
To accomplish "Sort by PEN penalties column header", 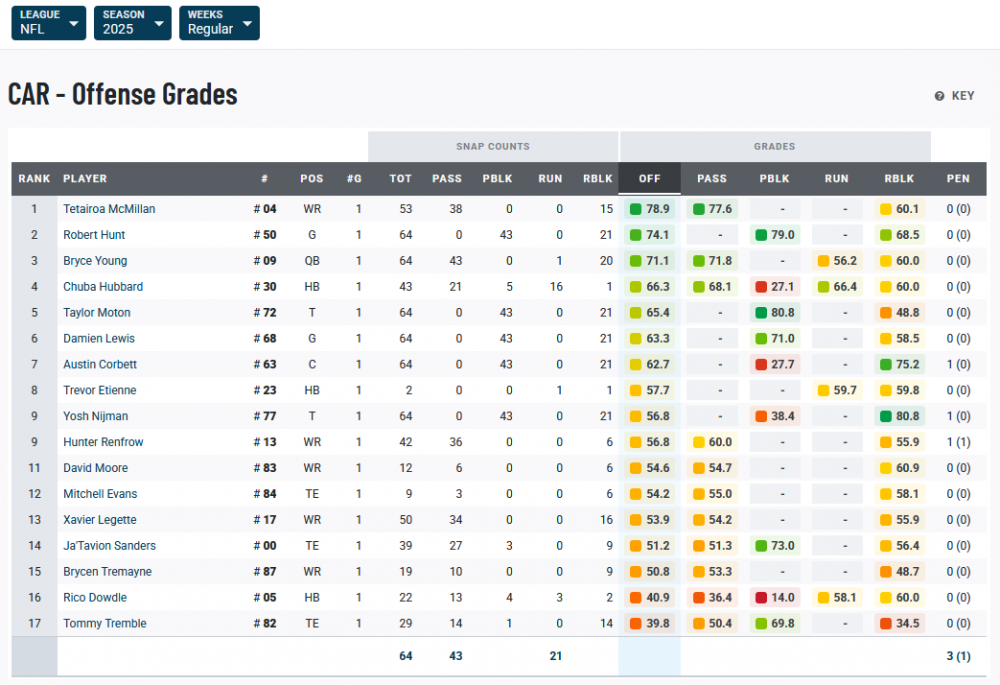I will (958, 179).
